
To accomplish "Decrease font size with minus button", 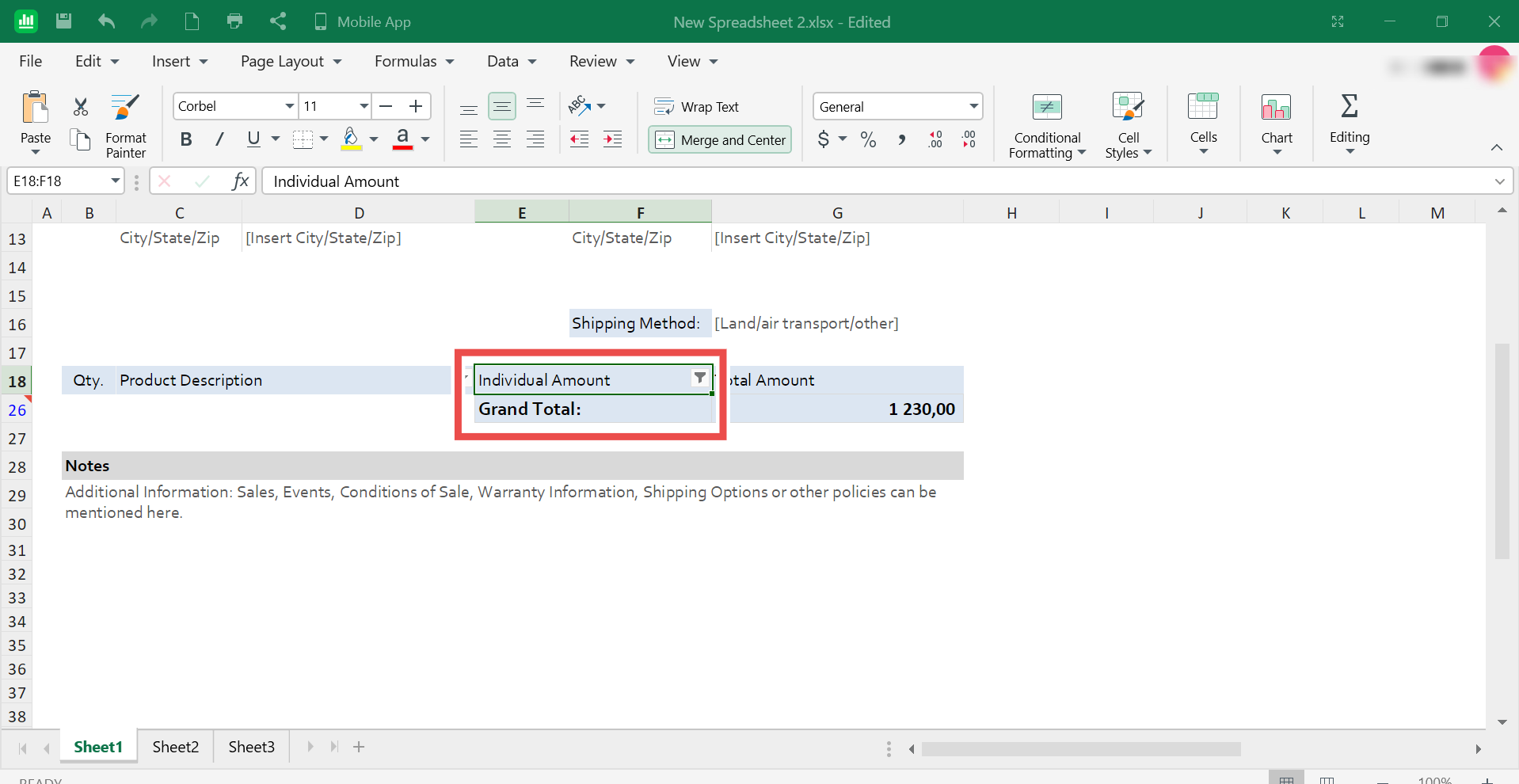I will (x=386, y=106).
